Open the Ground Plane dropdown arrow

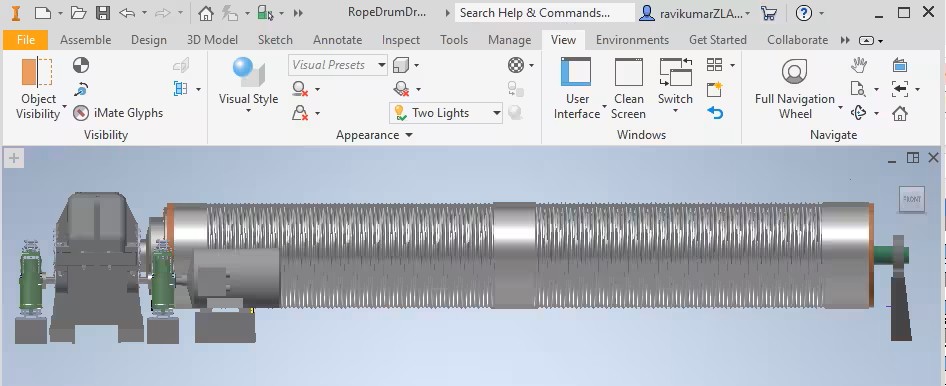point(418,89)
